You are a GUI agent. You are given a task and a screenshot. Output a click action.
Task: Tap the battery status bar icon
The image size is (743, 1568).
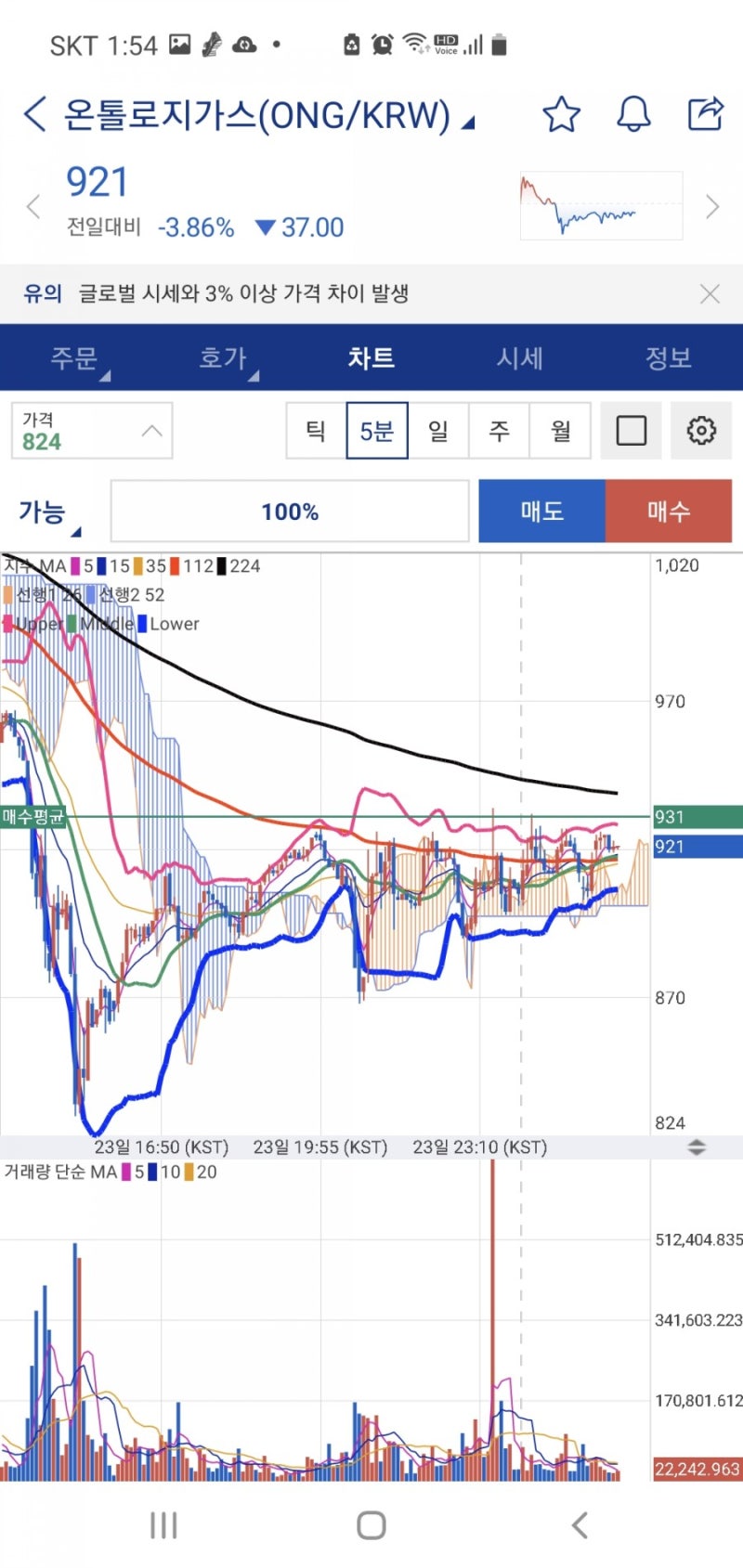pos(499,45)
